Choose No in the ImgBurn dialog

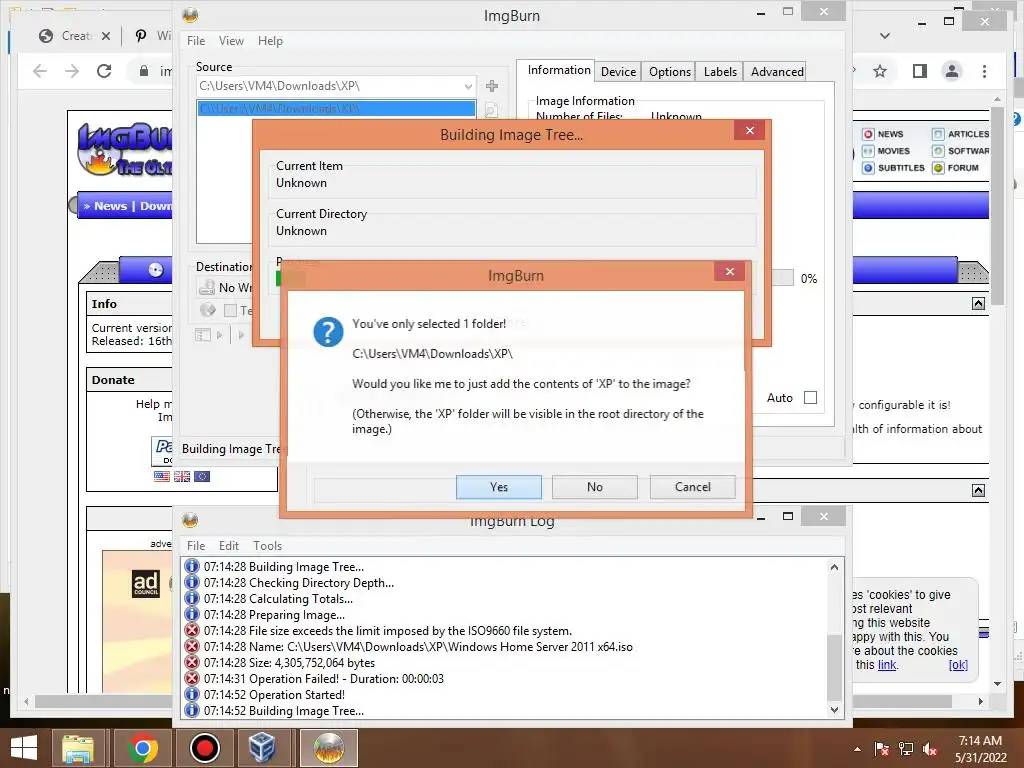pyautogui.click(x=594, y=487)
